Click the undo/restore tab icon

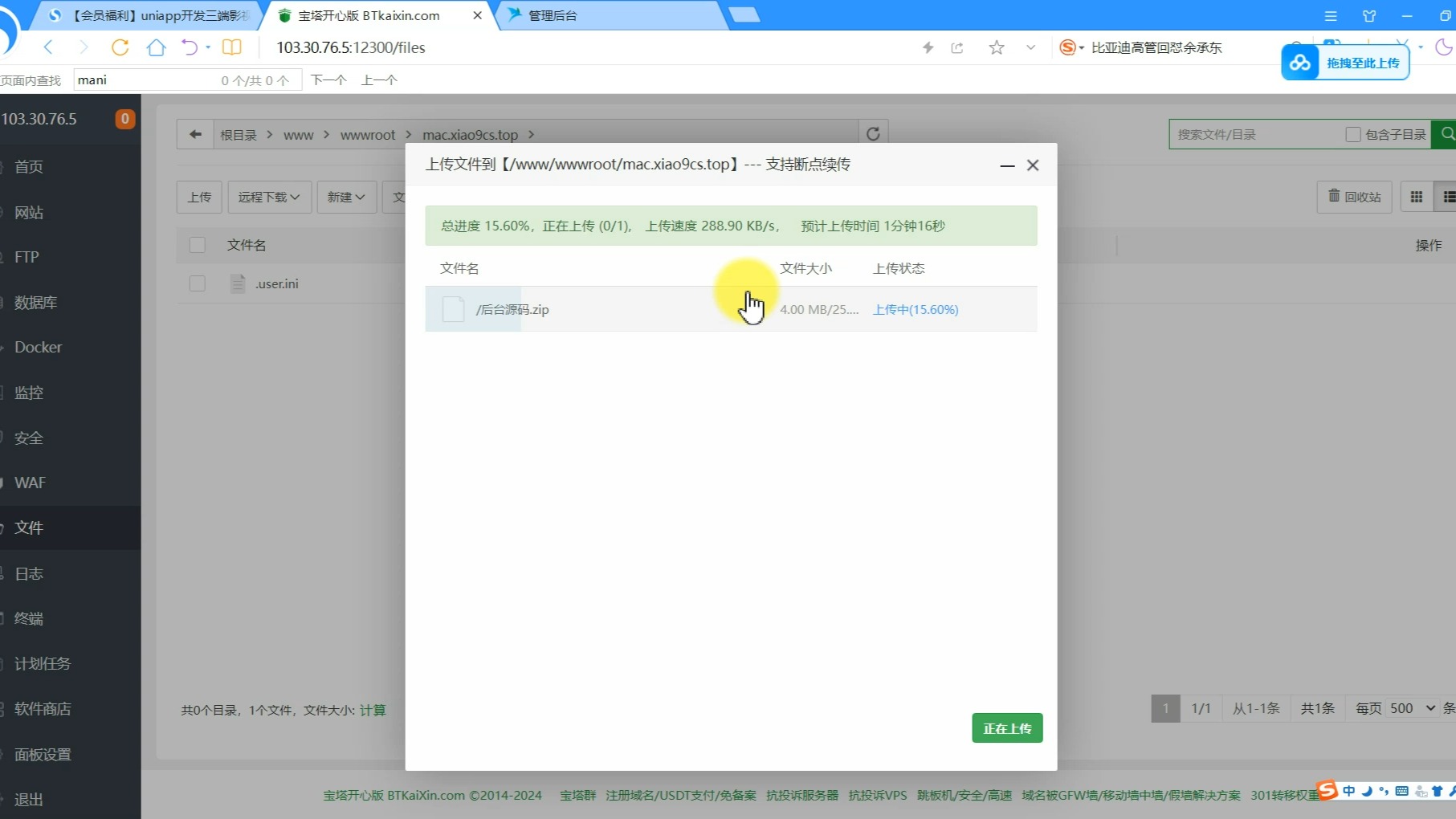point(190,47)
